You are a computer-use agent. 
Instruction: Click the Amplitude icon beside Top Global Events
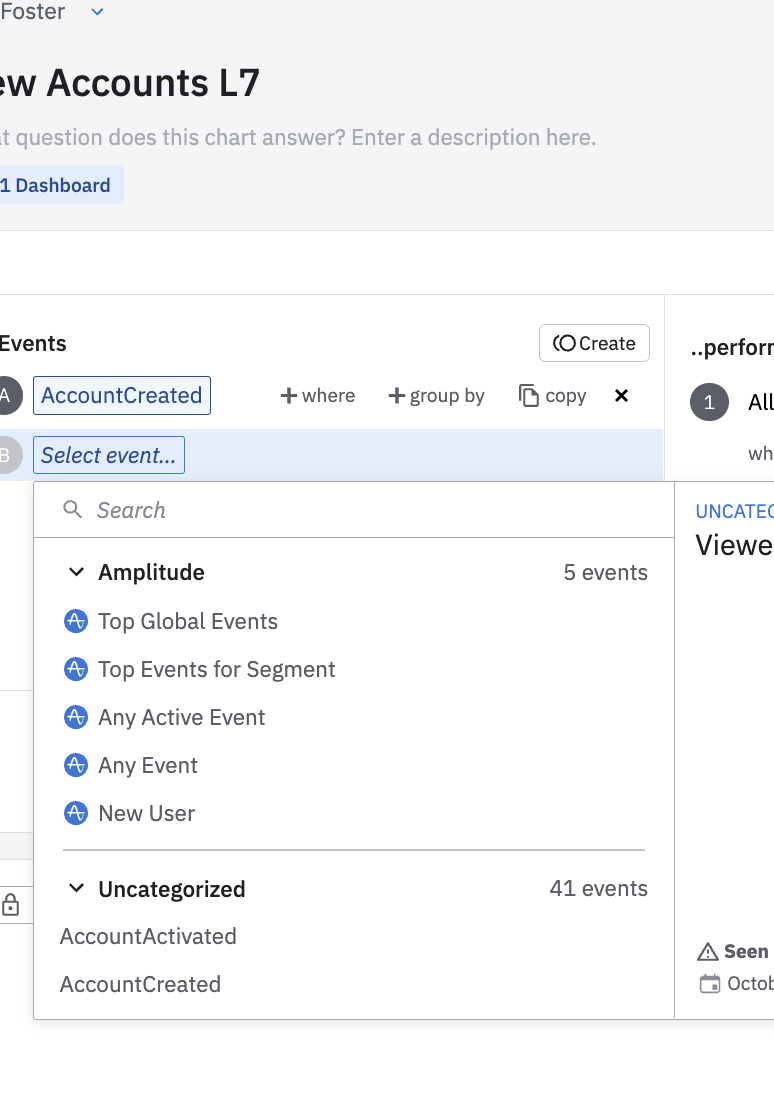[75, 621]
